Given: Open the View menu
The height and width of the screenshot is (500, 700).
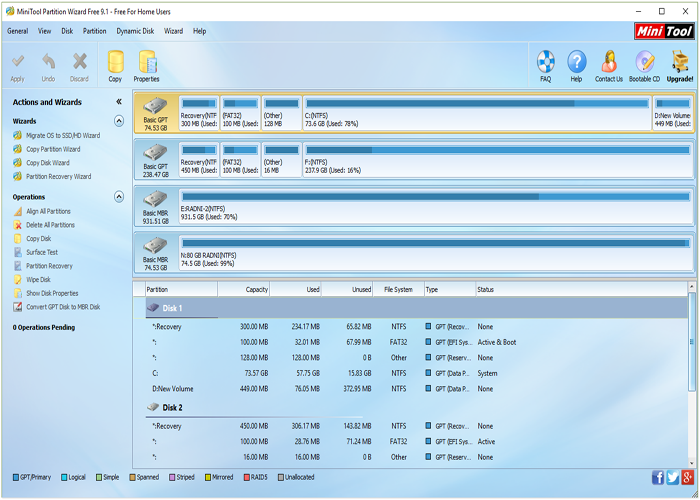Looking at the screenshot, I should tap(44, 31).
